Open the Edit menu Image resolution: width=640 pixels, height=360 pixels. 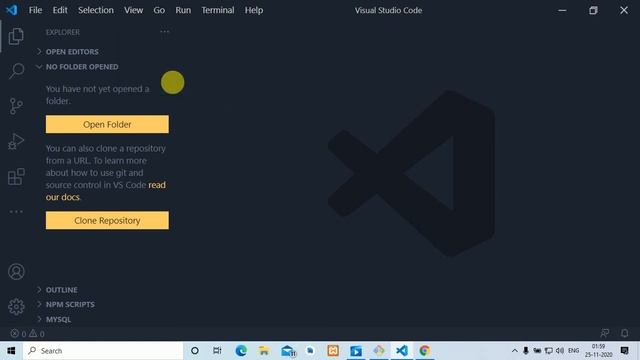[60, 10]
